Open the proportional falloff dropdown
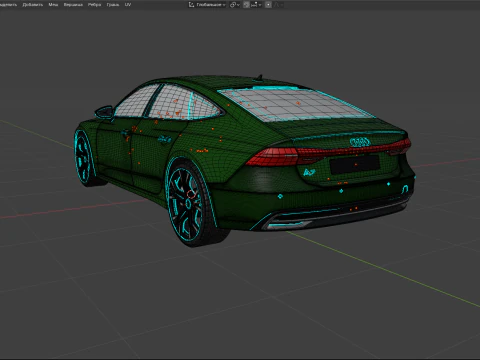 278,5
